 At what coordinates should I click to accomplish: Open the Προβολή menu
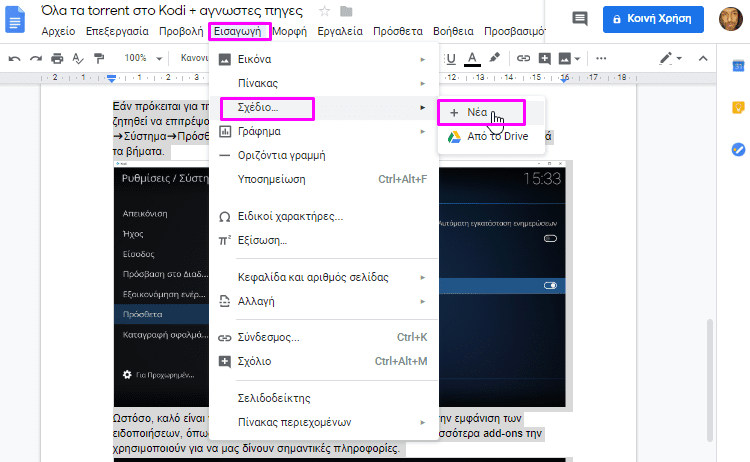[181, 32]
